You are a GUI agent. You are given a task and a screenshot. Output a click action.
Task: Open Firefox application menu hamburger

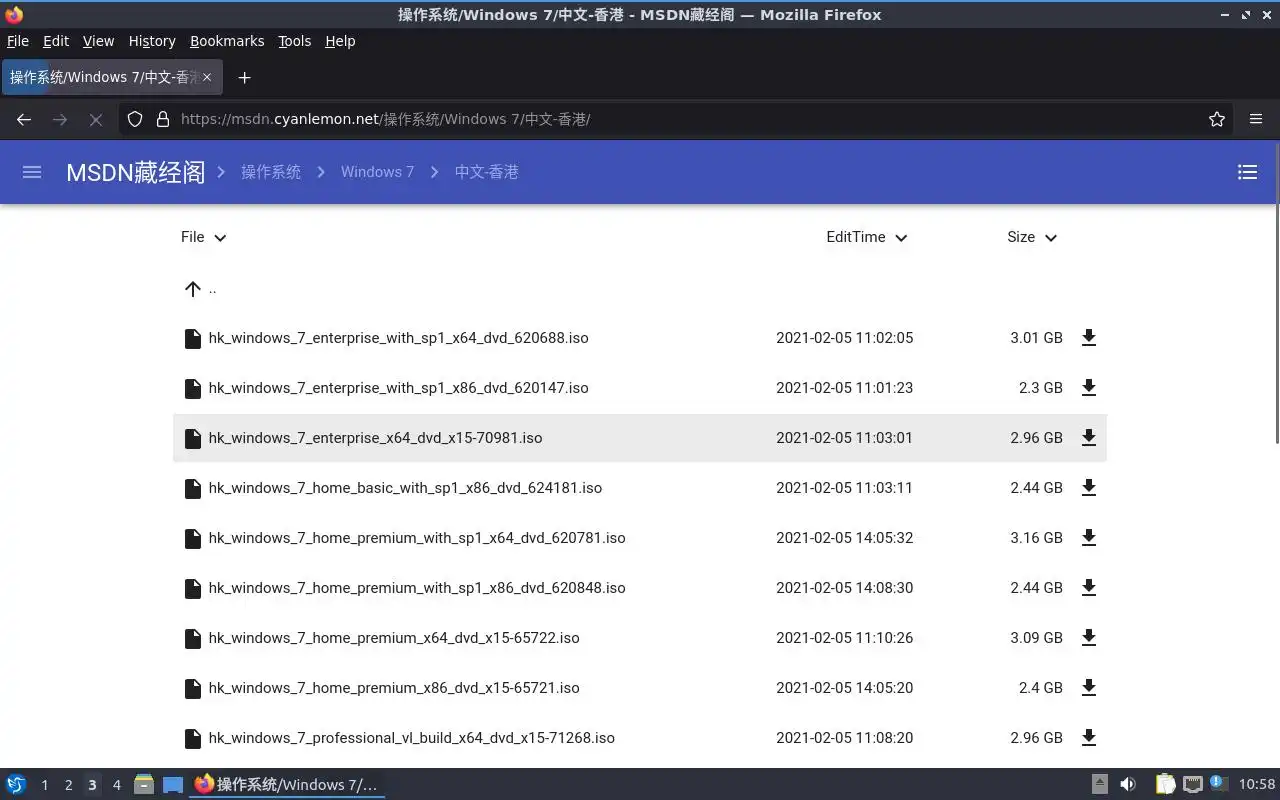(1256, 119)
